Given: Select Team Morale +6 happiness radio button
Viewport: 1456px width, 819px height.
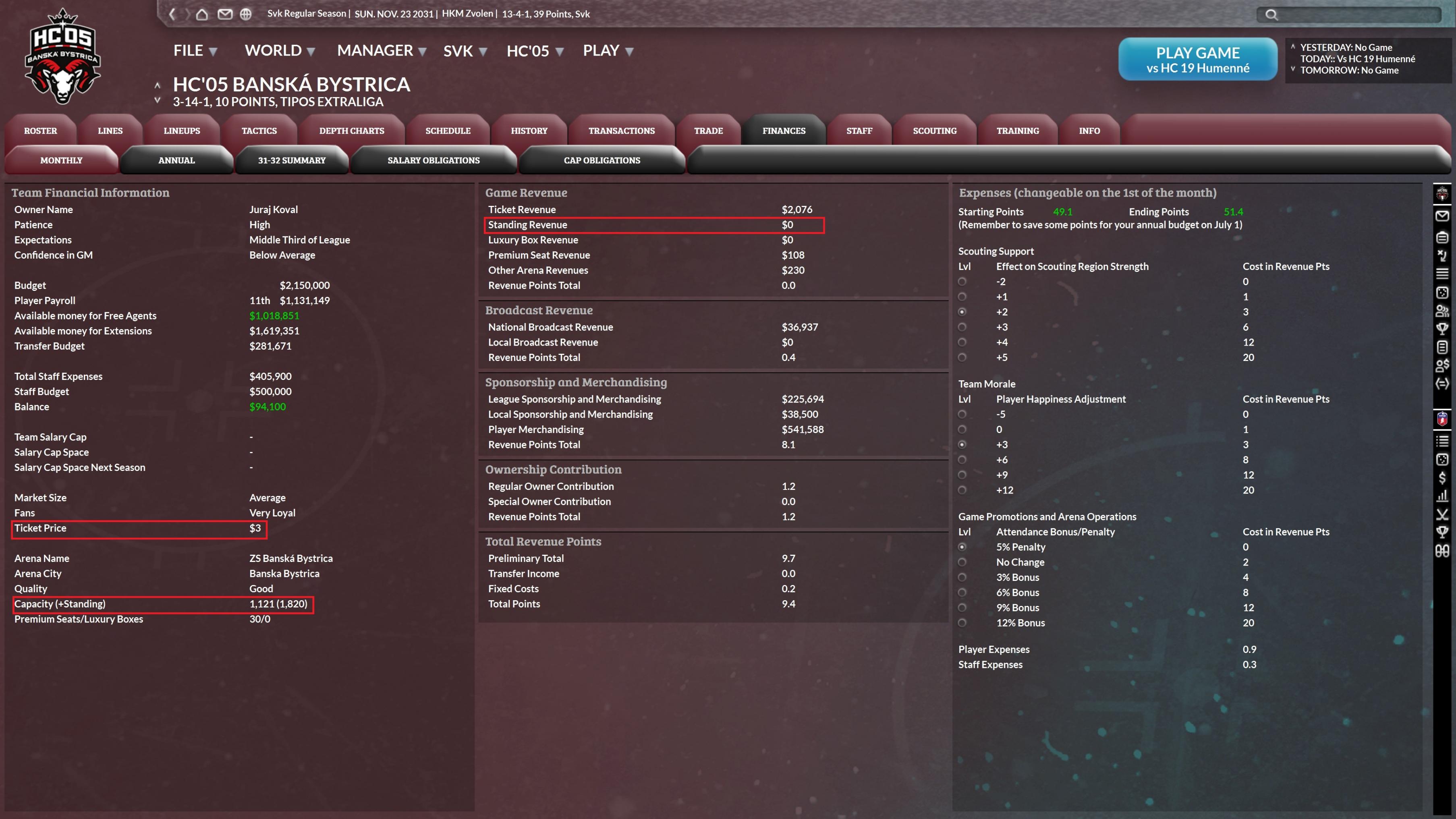Looking at the screenshot, I should [962, 460].
